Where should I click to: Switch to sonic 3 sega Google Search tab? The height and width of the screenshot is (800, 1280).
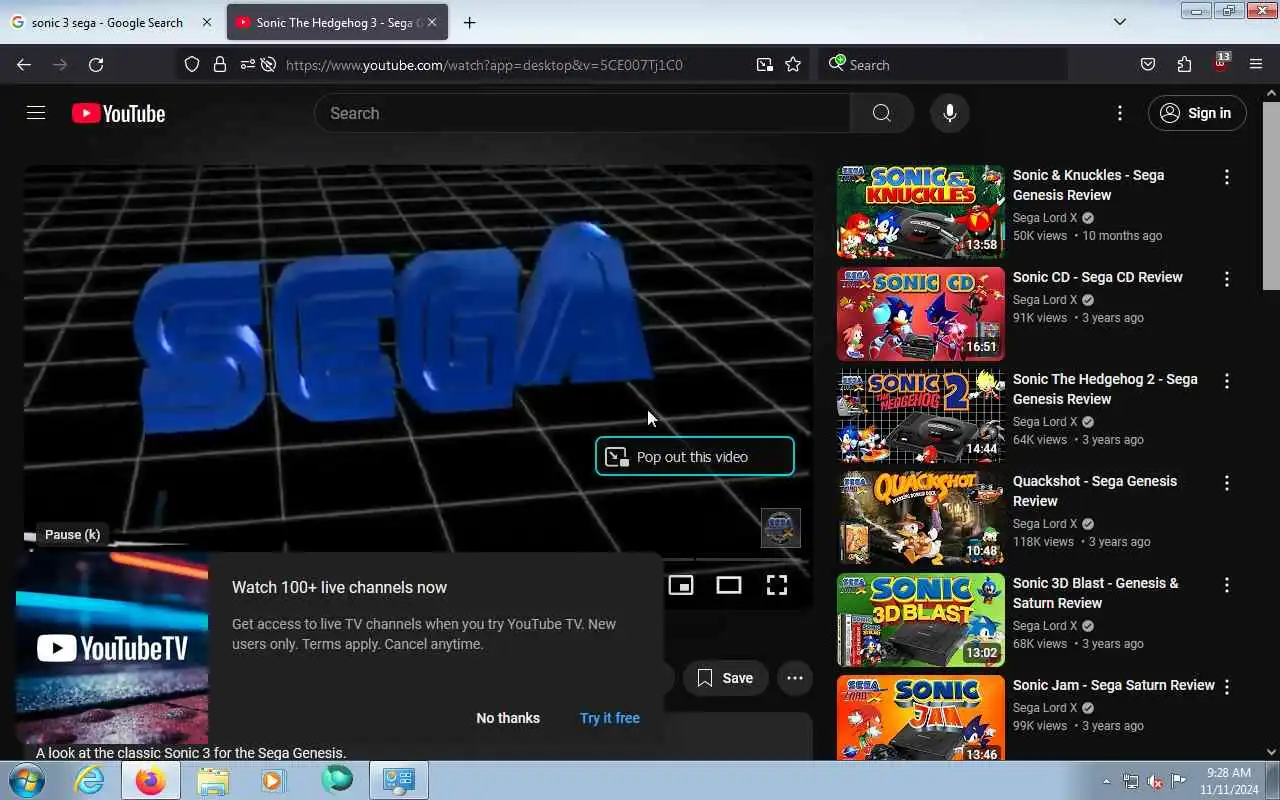(107, 22)
